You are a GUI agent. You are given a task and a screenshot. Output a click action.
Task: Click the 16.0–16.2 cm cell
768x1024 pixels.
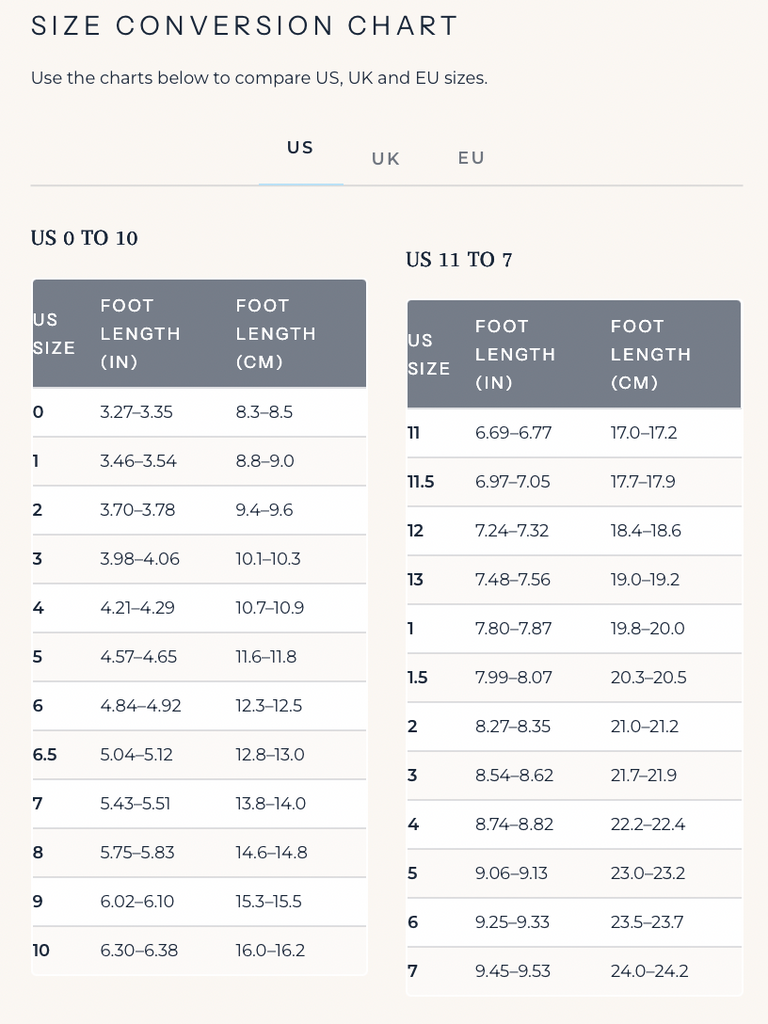point(270,950)
